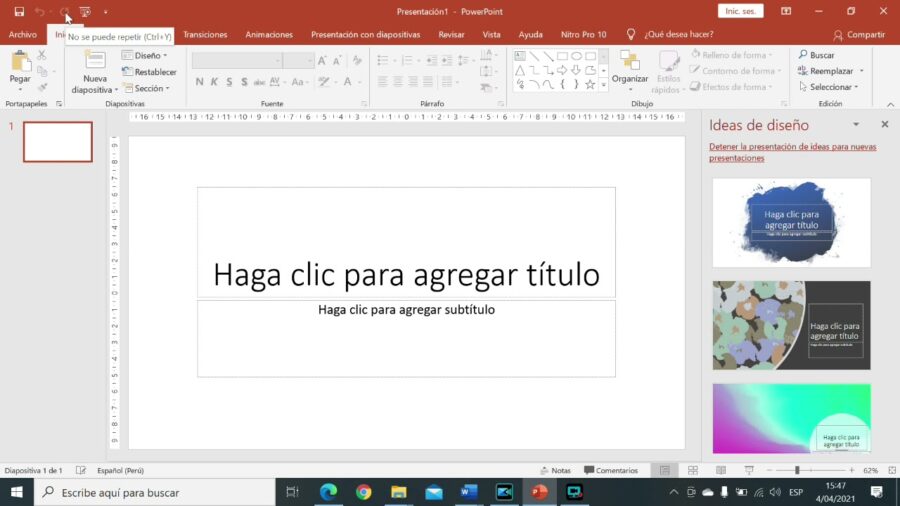Toggle bold (N) formatting
The height and width of the screenshot is (506, 900).
199,82
